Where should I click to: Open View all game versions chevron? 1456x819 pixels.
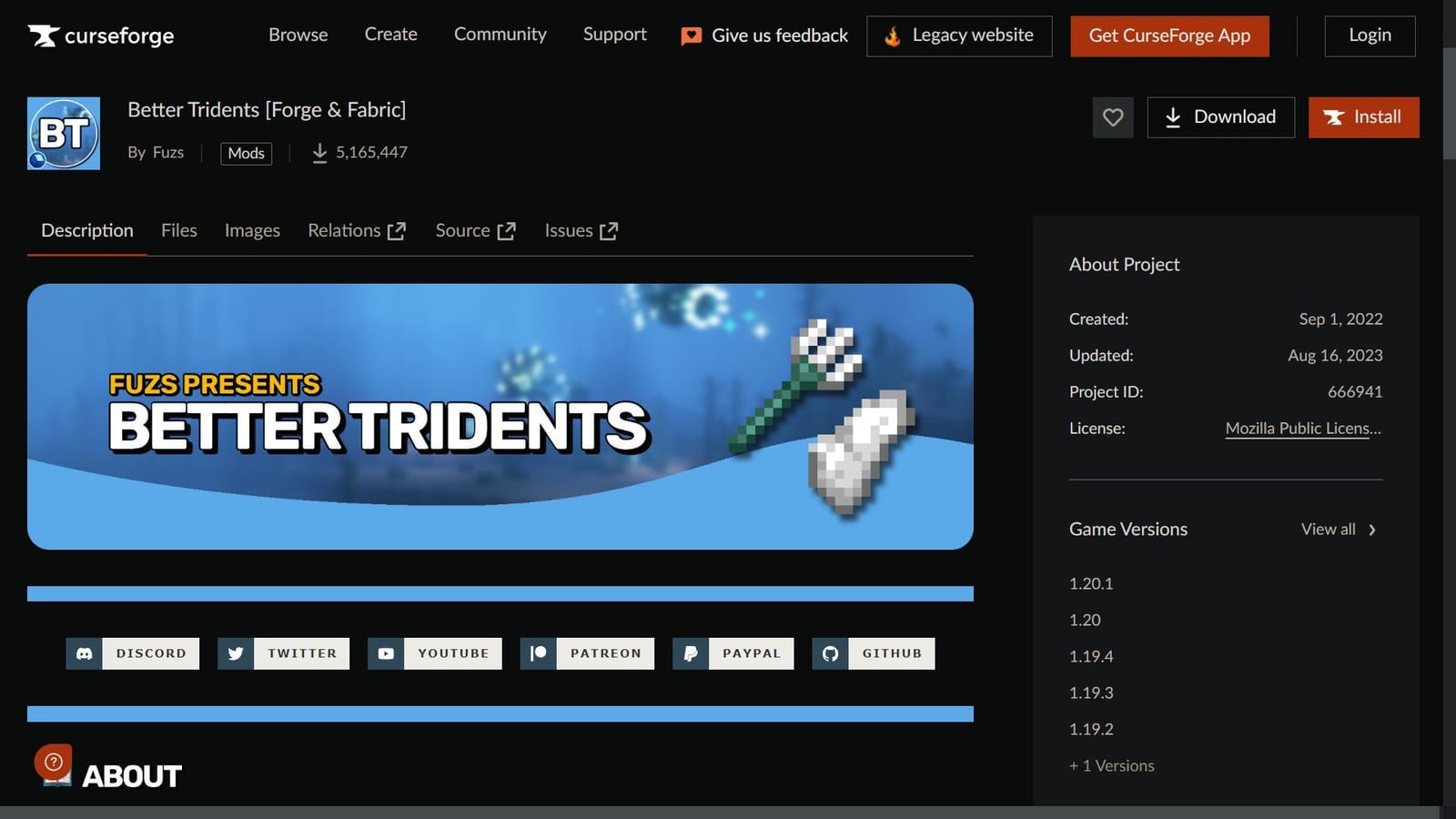[1372, 529]
